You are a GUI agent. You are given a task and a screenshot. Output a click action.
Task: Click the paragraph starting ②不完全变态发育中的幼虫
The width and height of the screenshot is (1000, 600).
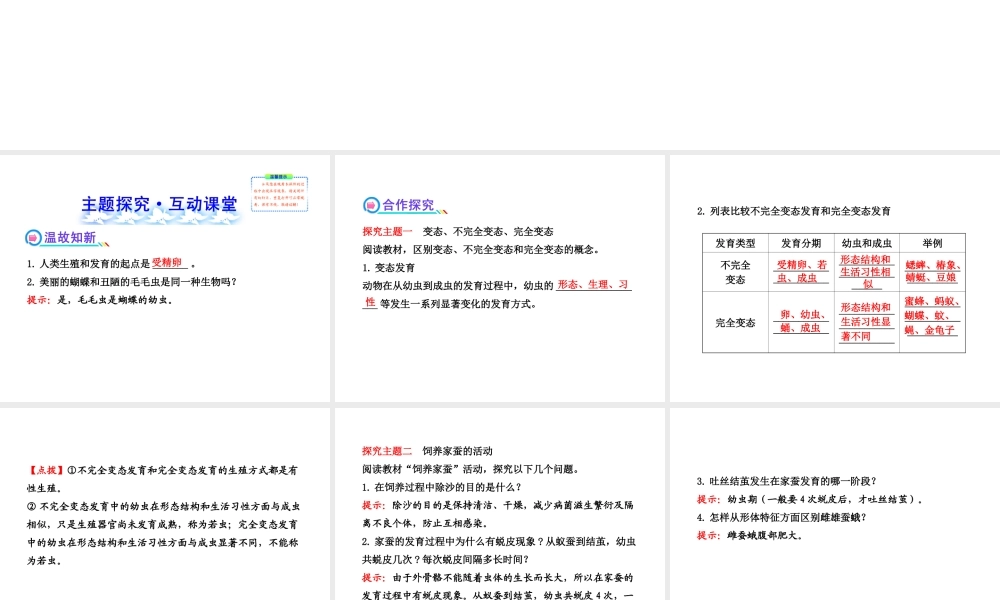pos(163,534)
